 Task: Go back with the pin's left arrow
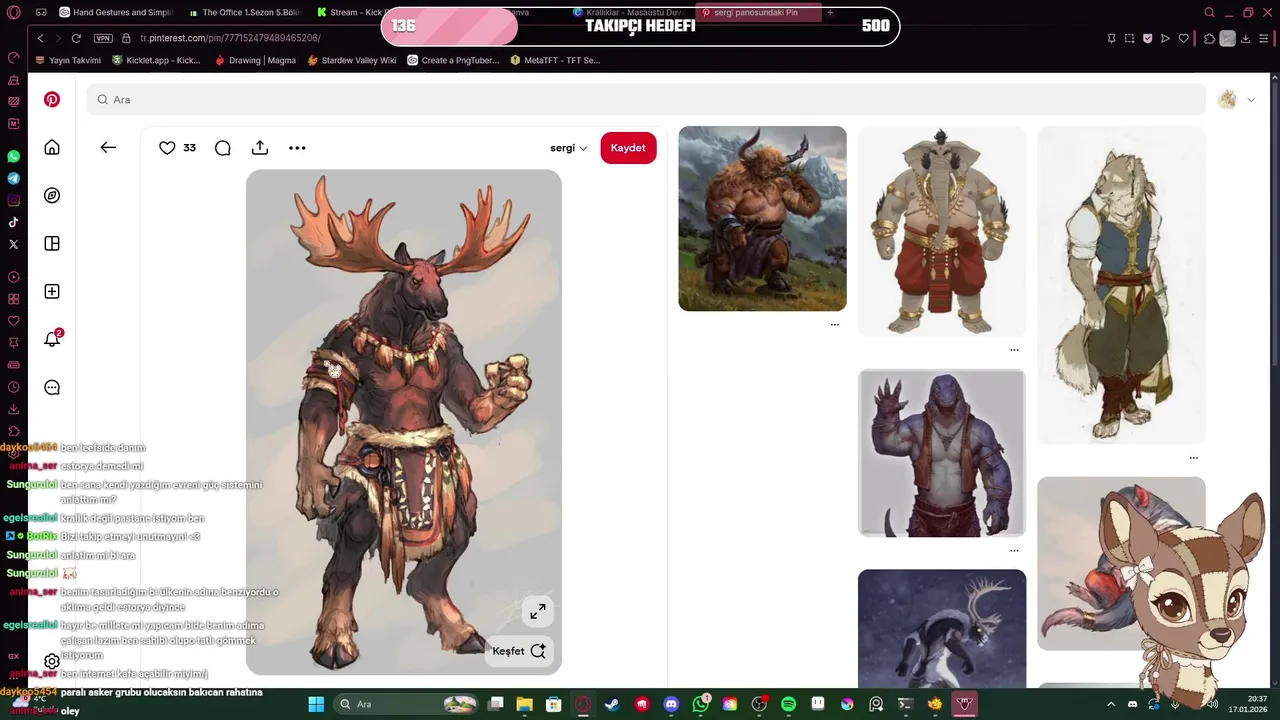point(108,147)
